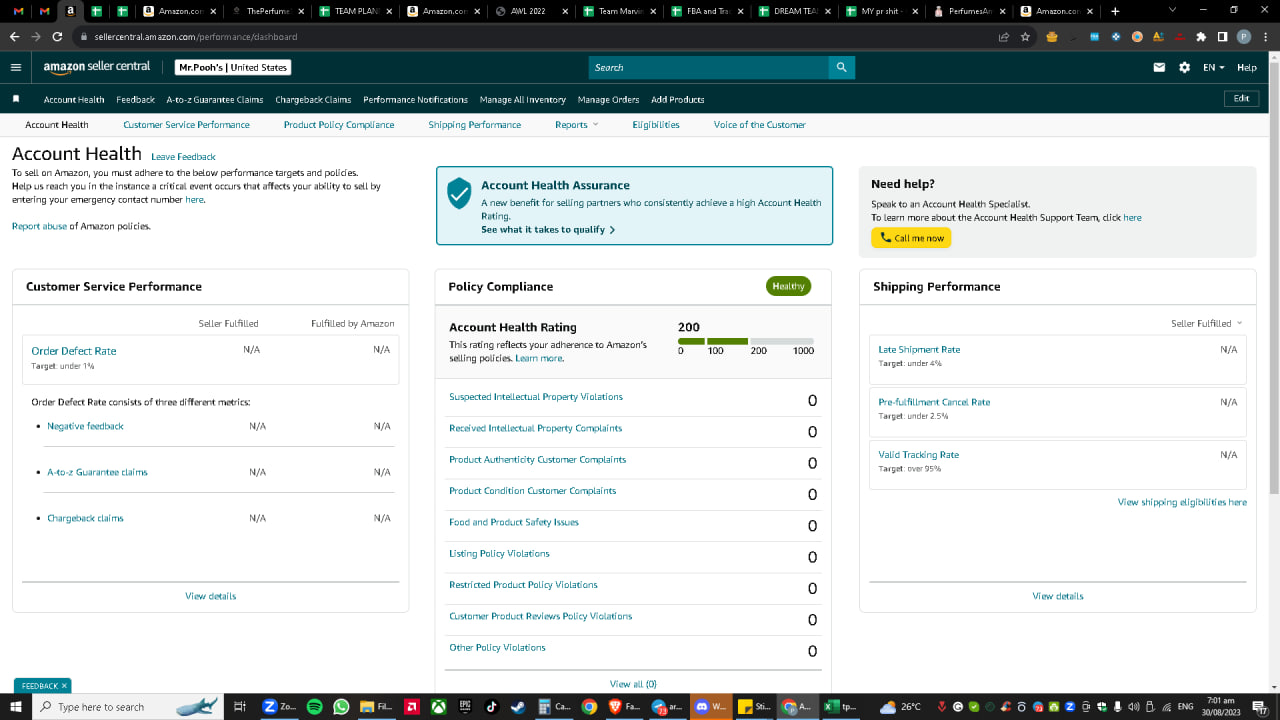Viewport: 1280px width, 720px height.
Task: Open Late Shipment Rate metric link
Action: [x=919, y=350]
